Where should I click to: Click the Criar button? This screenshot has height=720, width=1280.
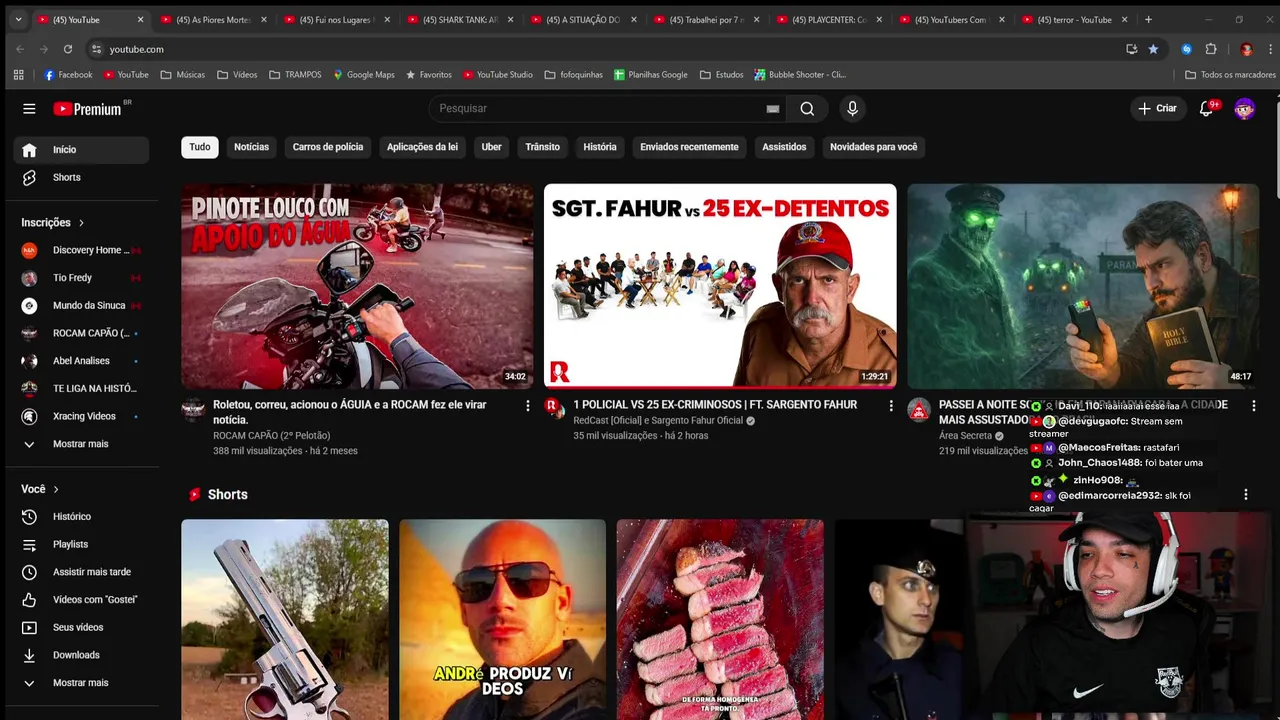click(x=1157, y=108)
